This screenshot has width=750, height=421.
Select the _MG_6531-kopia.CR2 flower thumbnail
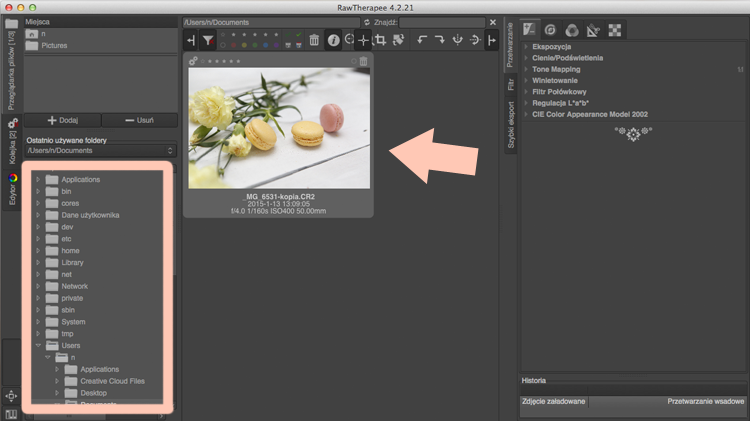[x=279, y=128]
